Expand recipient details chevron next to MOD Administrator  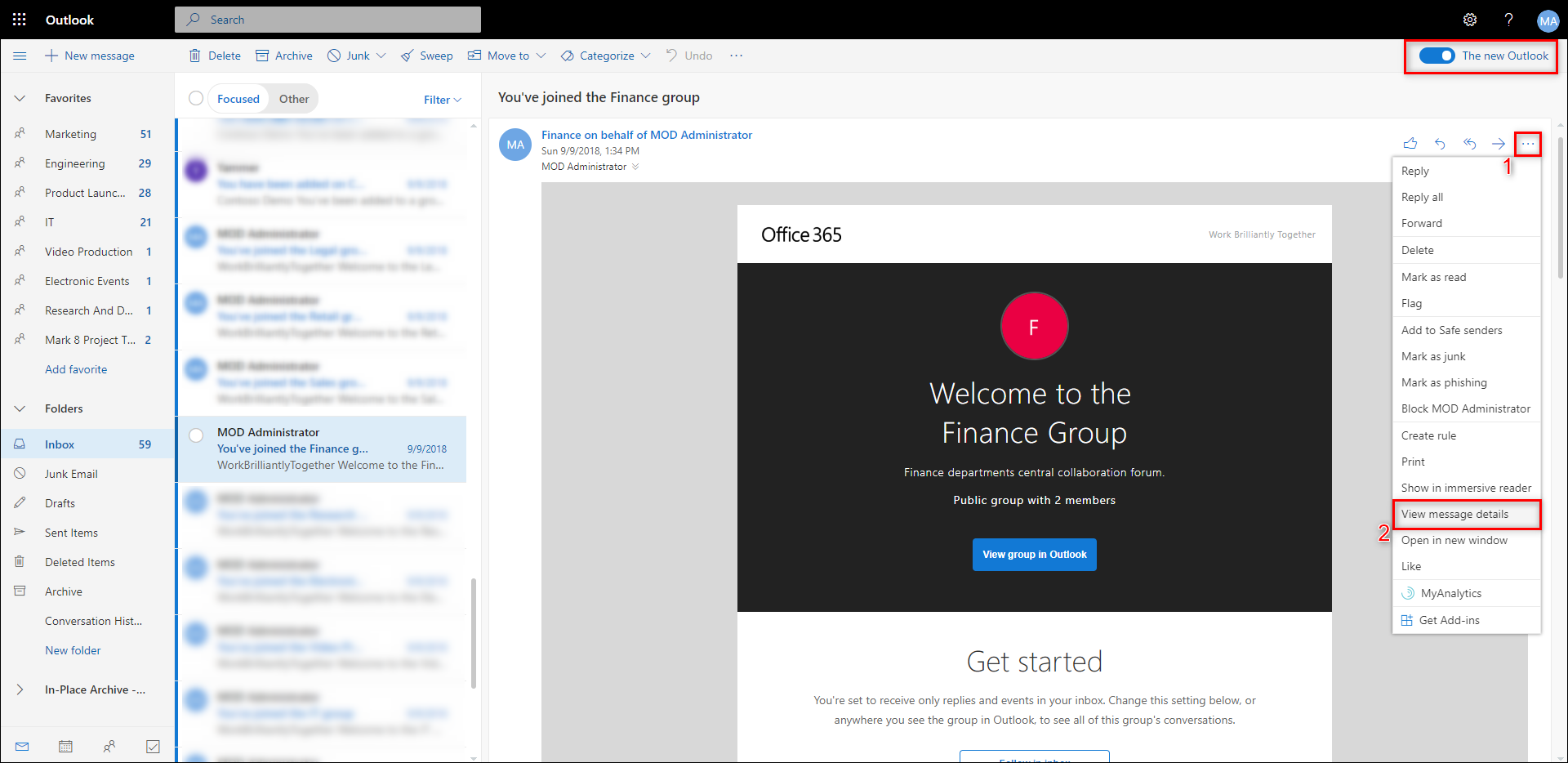coord(635,167)
